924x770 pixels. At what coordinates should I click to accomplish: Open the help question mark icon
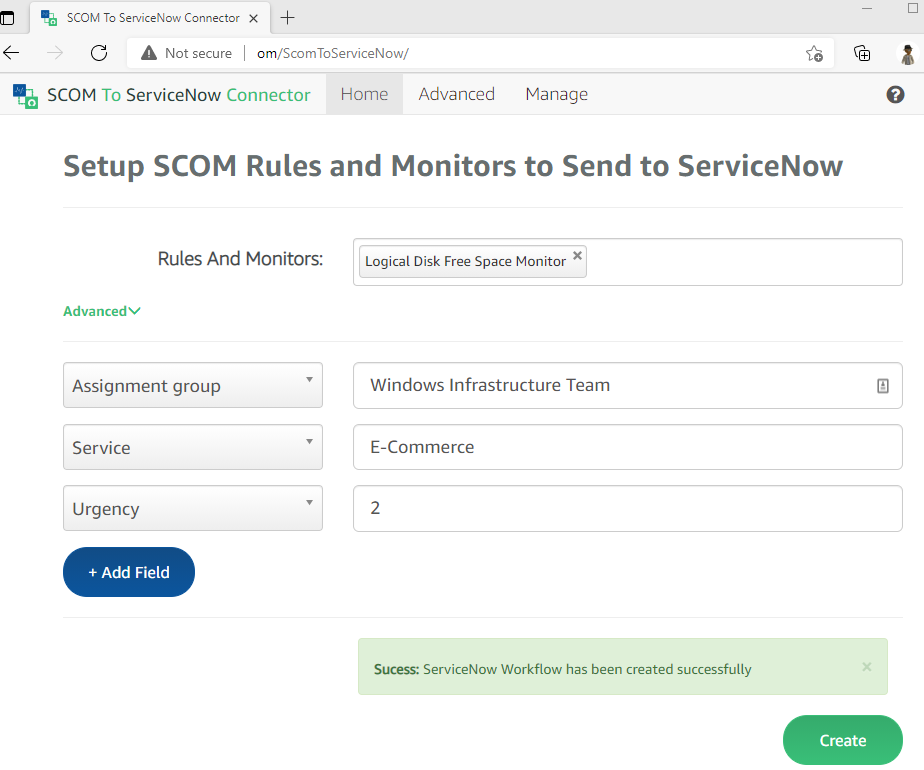pyautogui.click(x=895, y=94)
